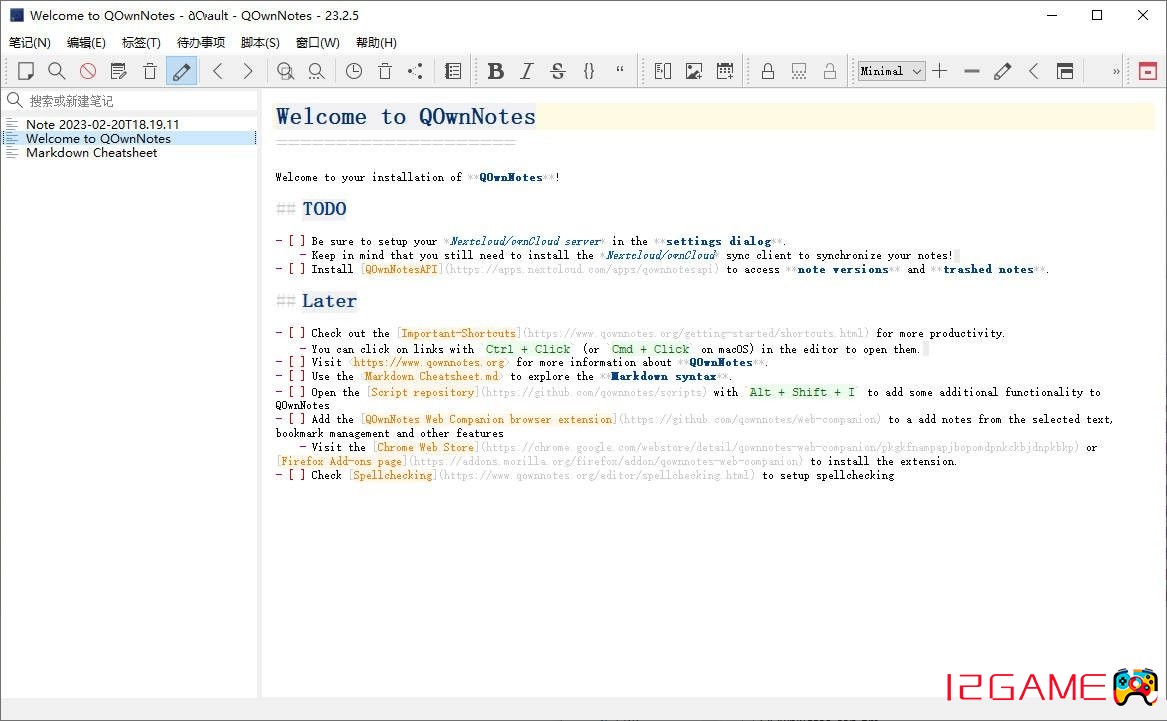The height and width of the screenshot is (721, 1167).
Task: Expand the toolbar overflow chevron
Action: point(1116,71)
